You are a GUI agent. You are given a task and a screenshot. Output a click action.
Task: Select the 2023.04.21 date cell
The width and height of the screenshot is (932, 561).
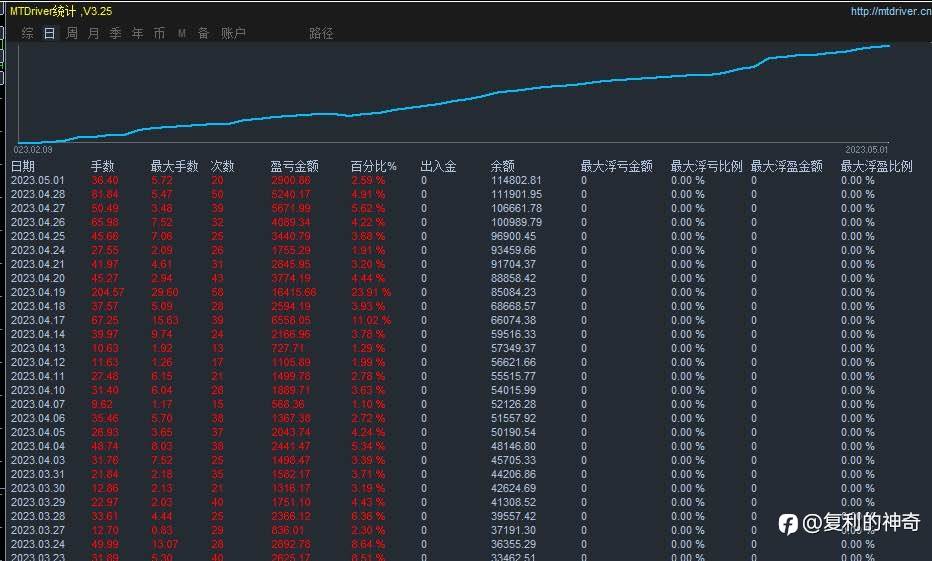(x=37, y=264)
